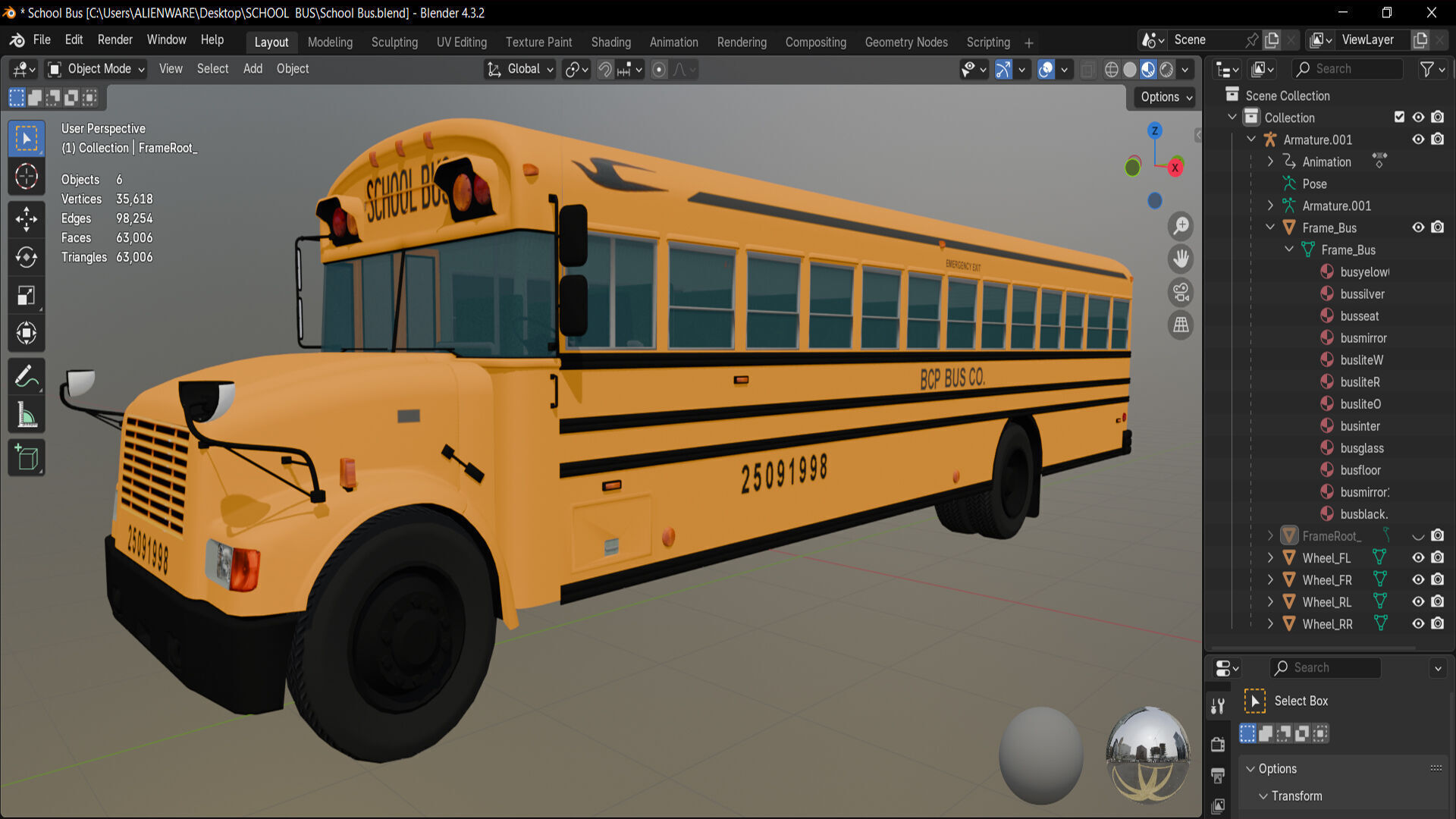The height and width of the screenshot is (819, 1456).
Task: Click the pan view hand icon
Action: coord(1181,259)
